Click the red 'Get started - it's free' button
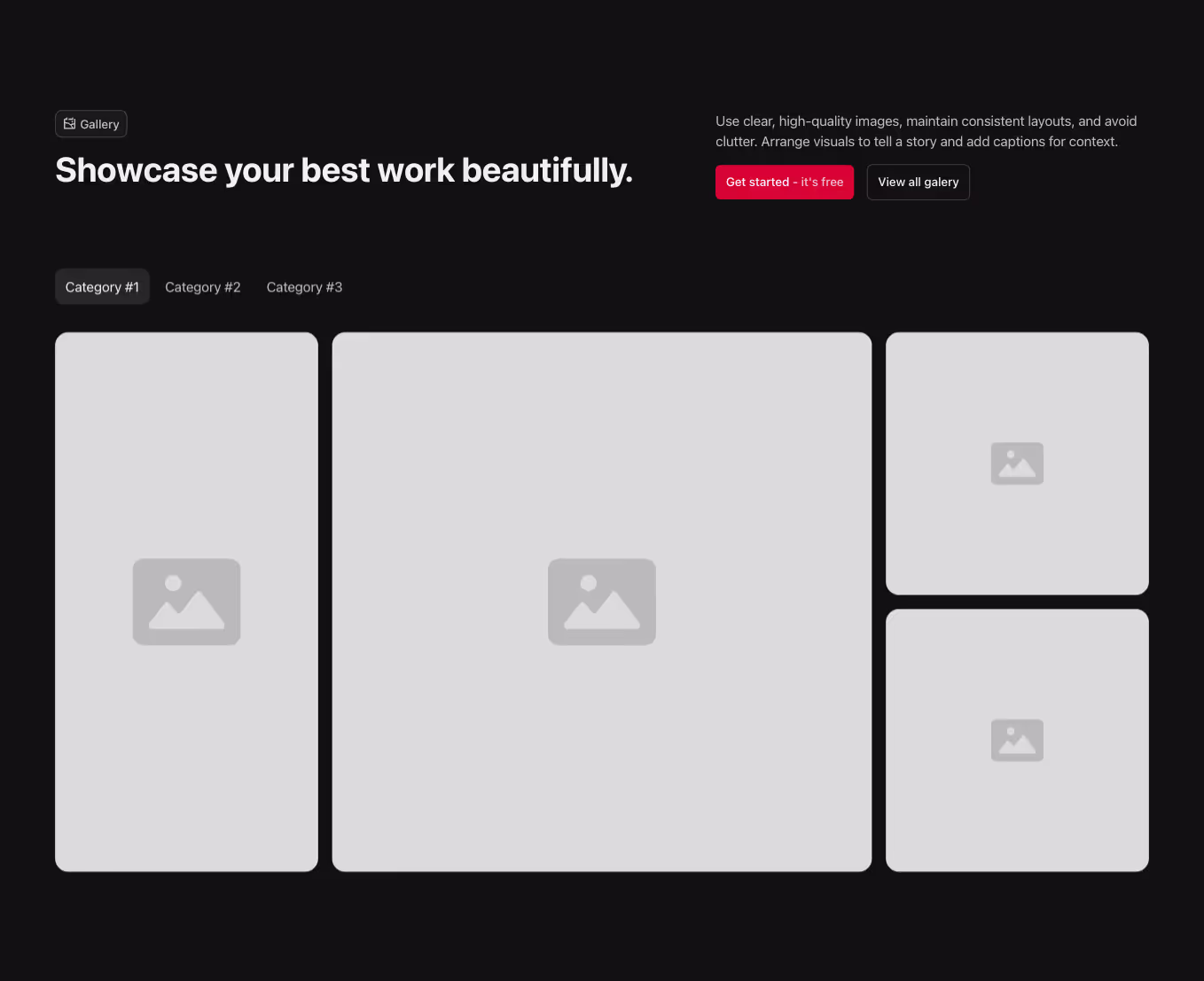1204x981 pixels. [x=784, y=182]
